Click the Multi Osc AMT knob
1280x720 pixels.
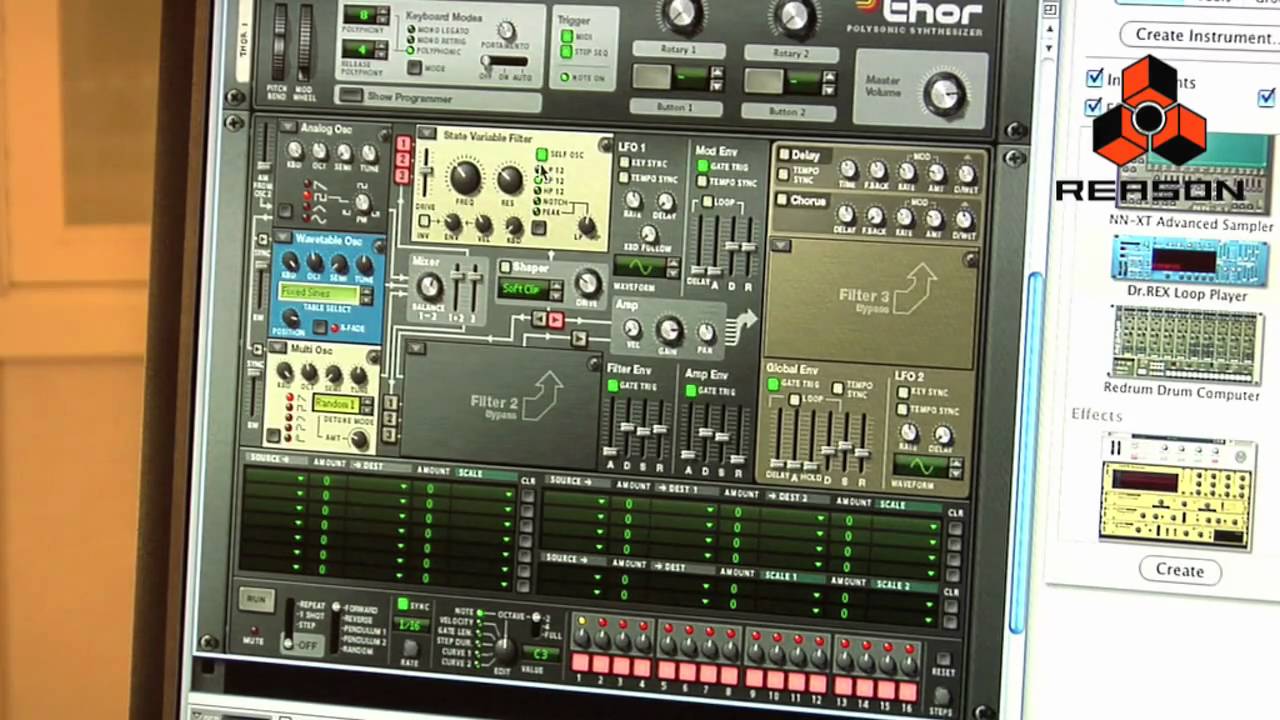point(360,438)
